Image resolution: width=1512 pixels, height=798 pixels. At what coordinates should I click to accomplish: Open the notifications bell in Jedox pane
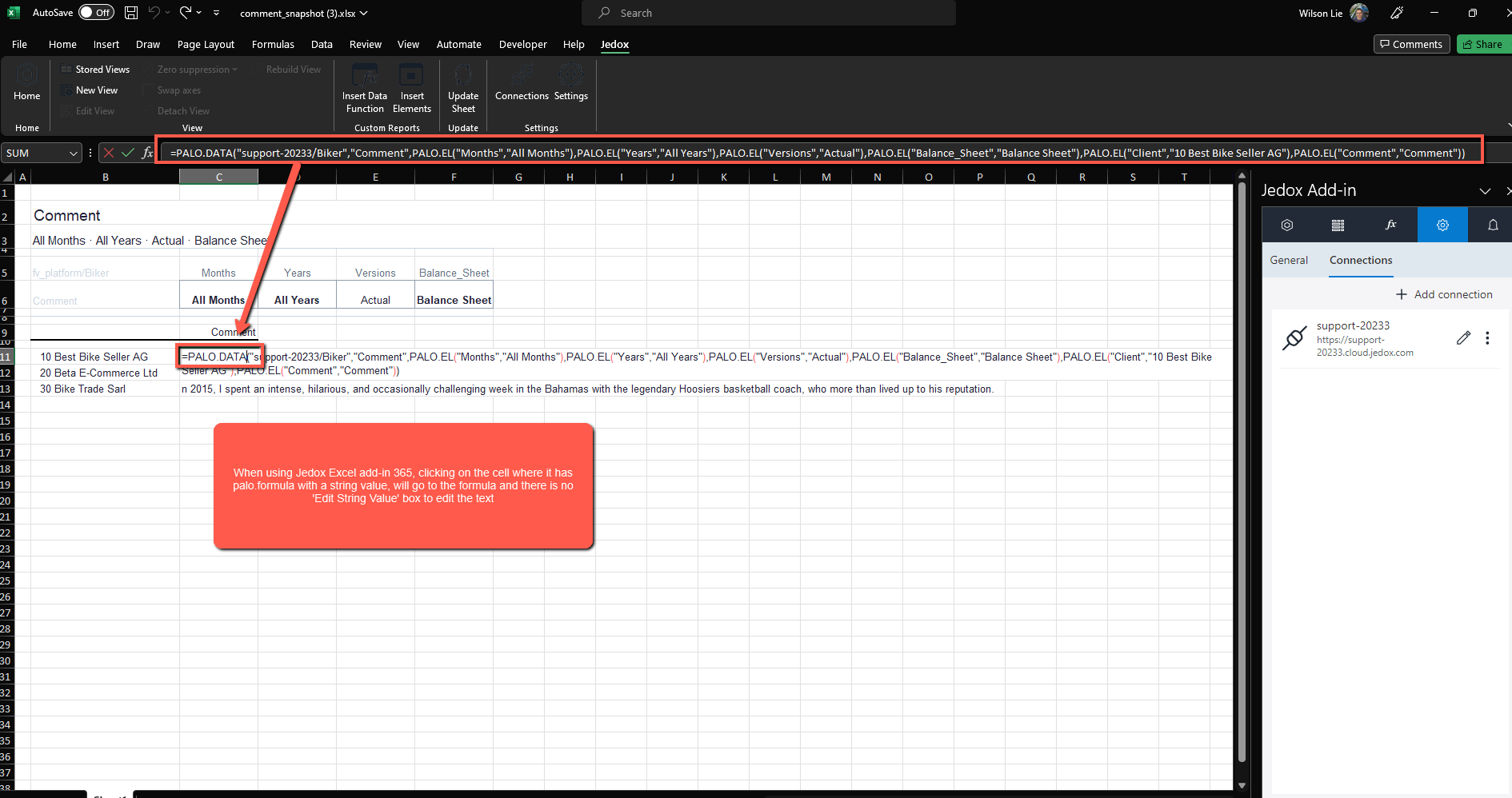coord(1493,225)
